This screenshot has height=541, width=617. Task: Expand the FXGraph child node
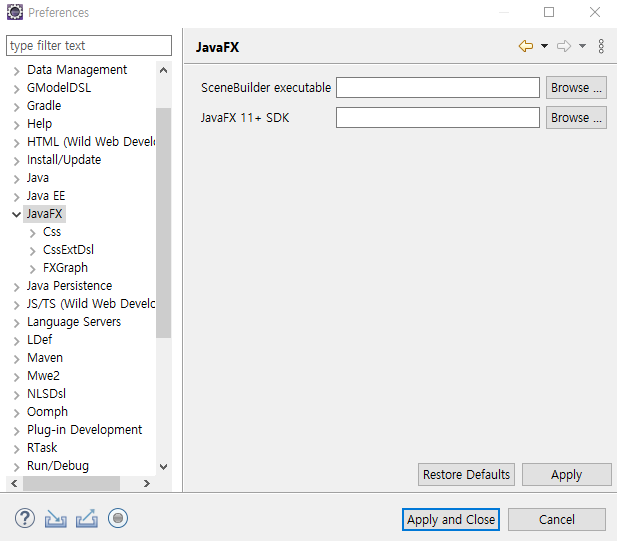pos(32,269)
